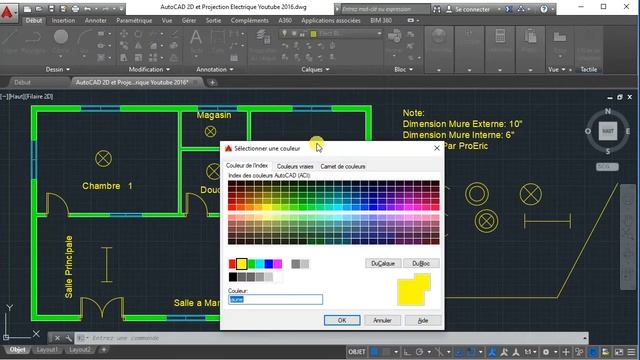Expand the Modification panel dropdown
This screenshot has height=360, width=640.
(x=149, y=69)
